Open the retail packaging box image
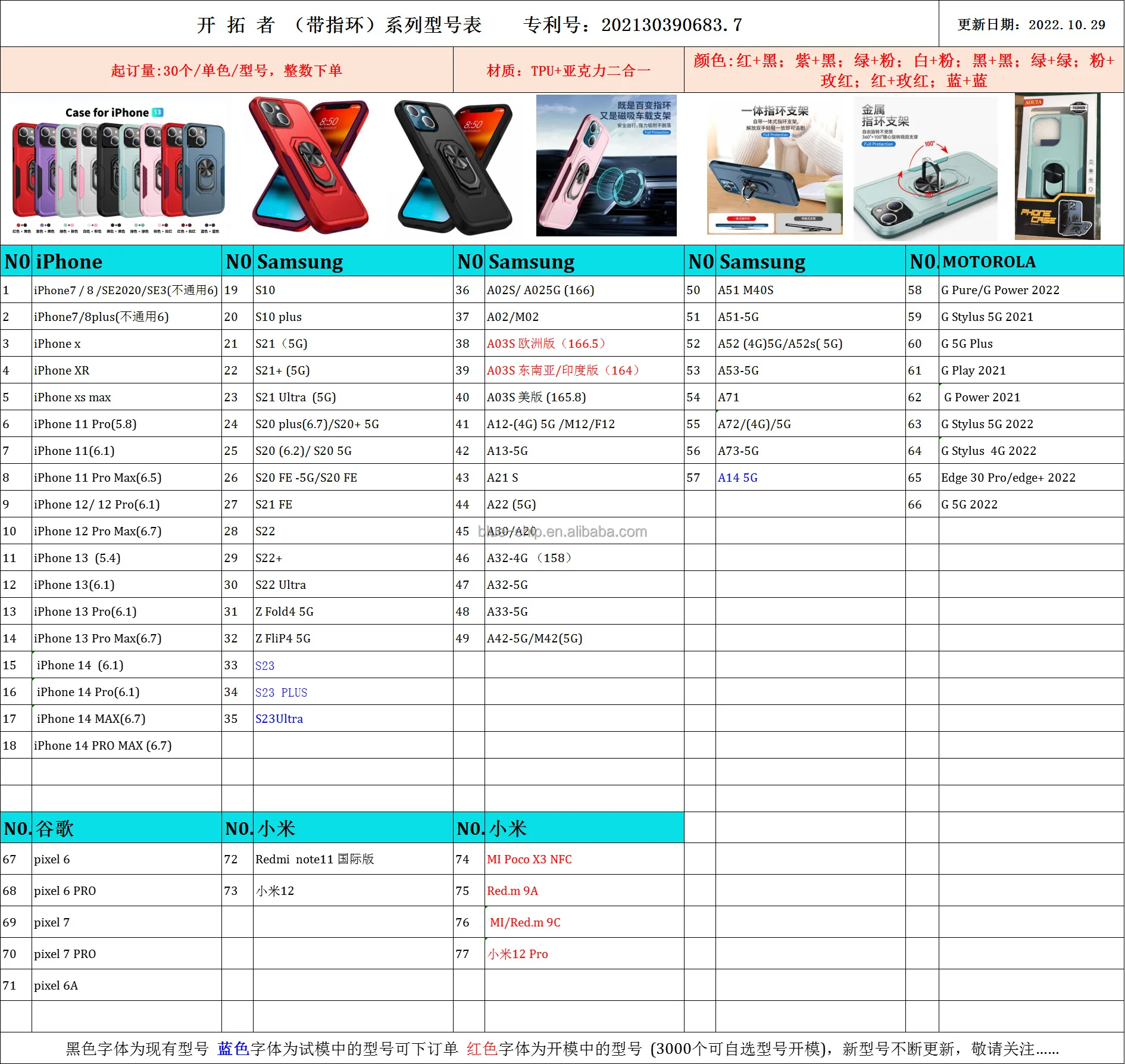The width and height of the screenshot is (1125, 1064). point(1057,167)
